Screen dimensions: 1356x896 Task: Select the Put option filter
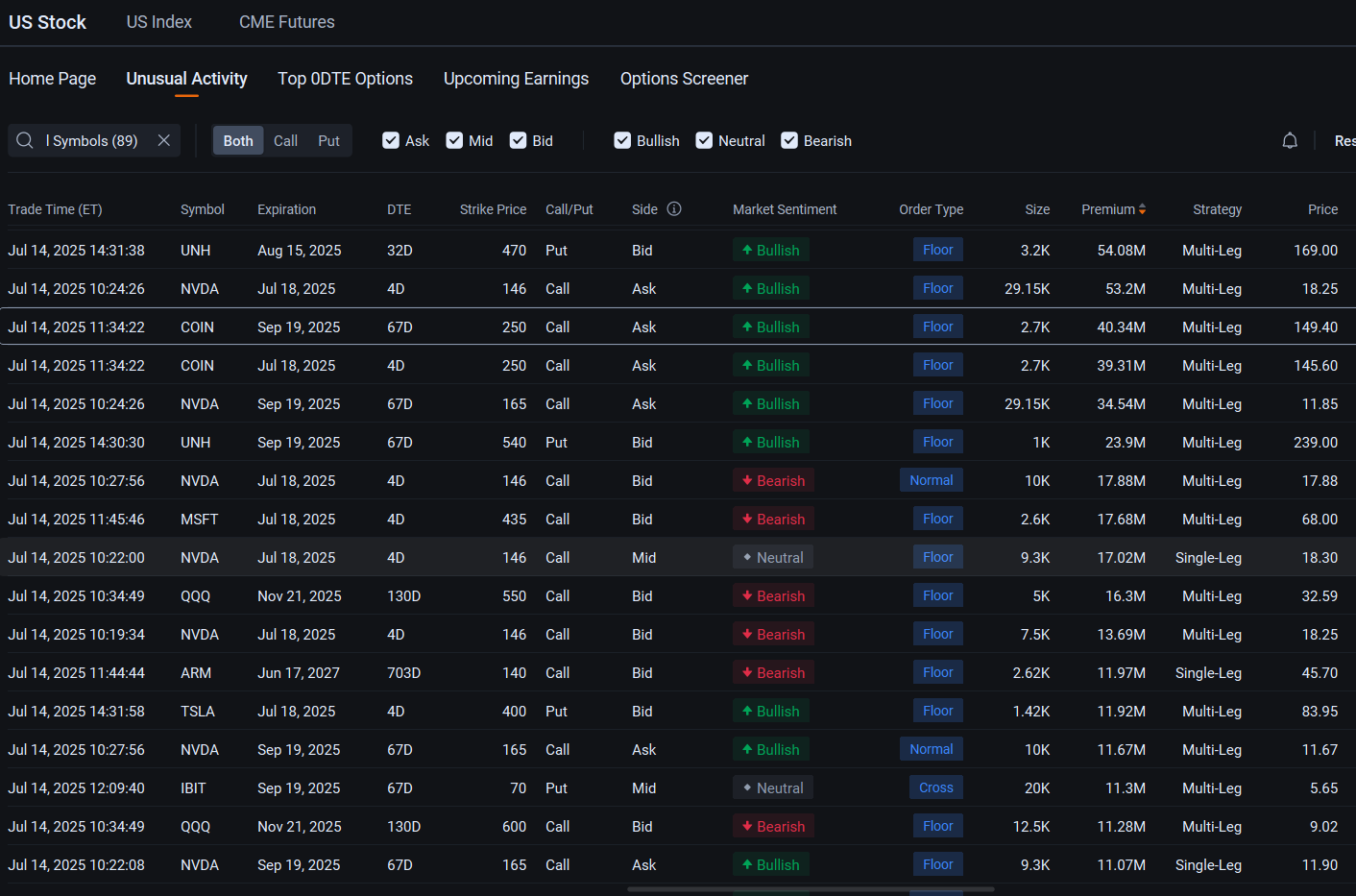(x=328, y=140)
